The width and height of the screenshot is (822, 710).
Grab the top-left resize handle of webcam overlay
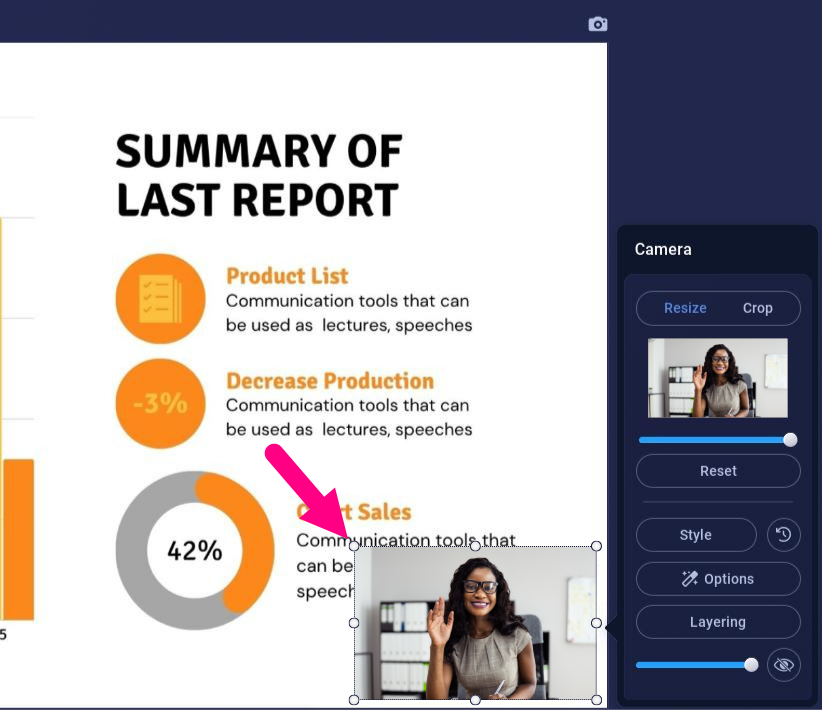[x=354, y=546]
